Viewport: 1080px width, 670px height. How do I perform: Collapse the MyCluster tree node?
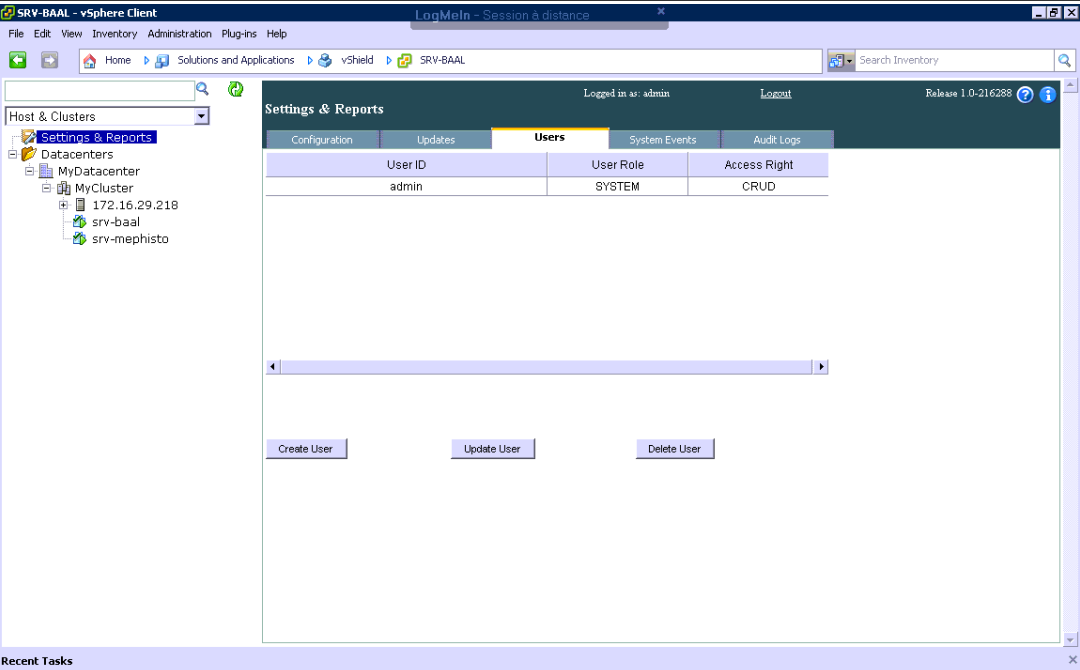click(47, 188)
